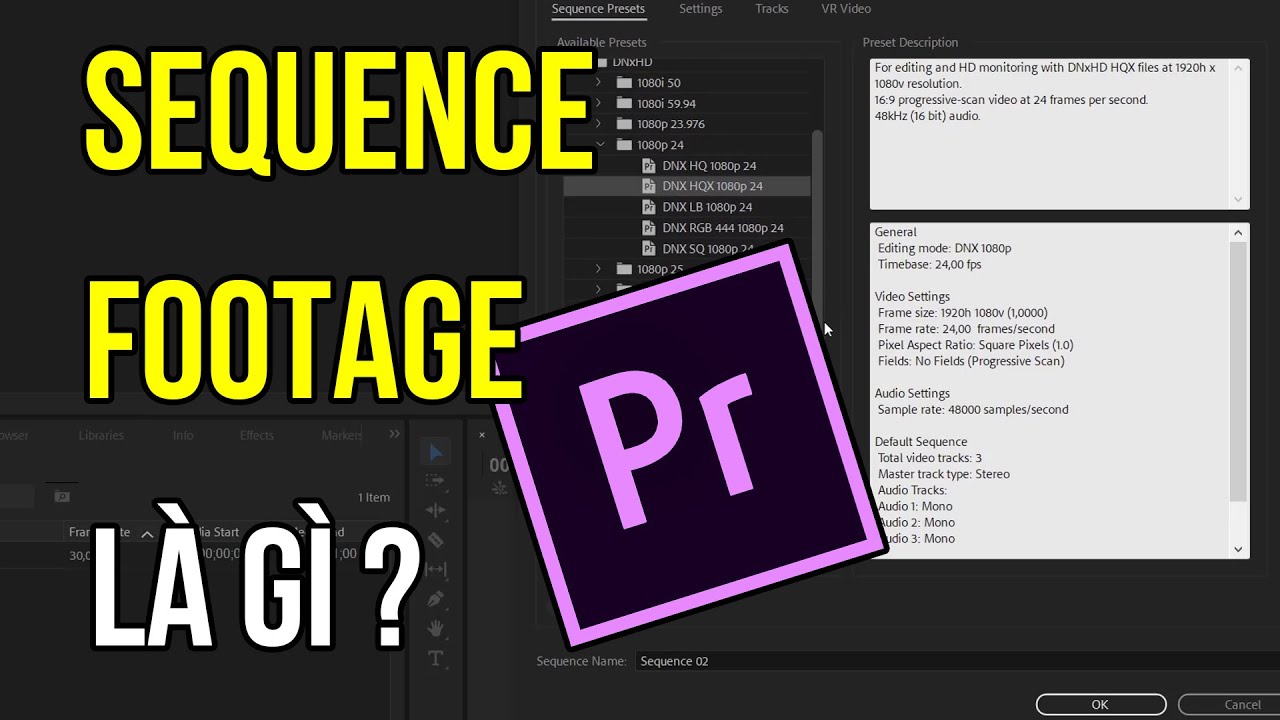The height and width of the screenshot is (720, 1280).
Task: Select the Slip tool
Action: 435,569
